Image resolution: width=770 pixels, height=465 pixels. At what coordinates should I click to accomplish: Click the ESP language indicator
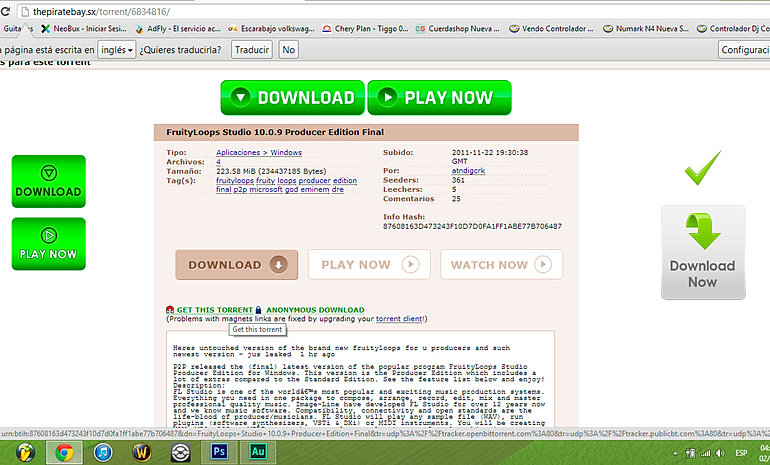742,453
